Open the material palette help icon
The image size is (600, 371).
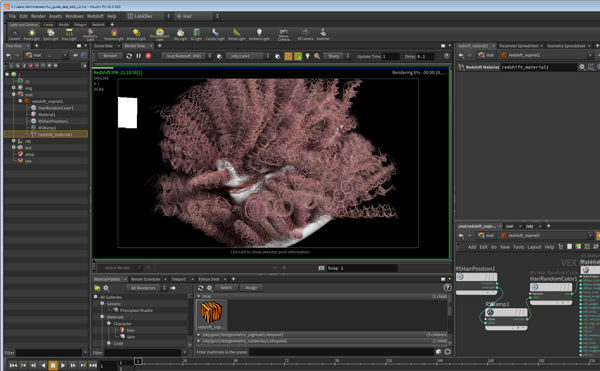click(x=447, y=288)
